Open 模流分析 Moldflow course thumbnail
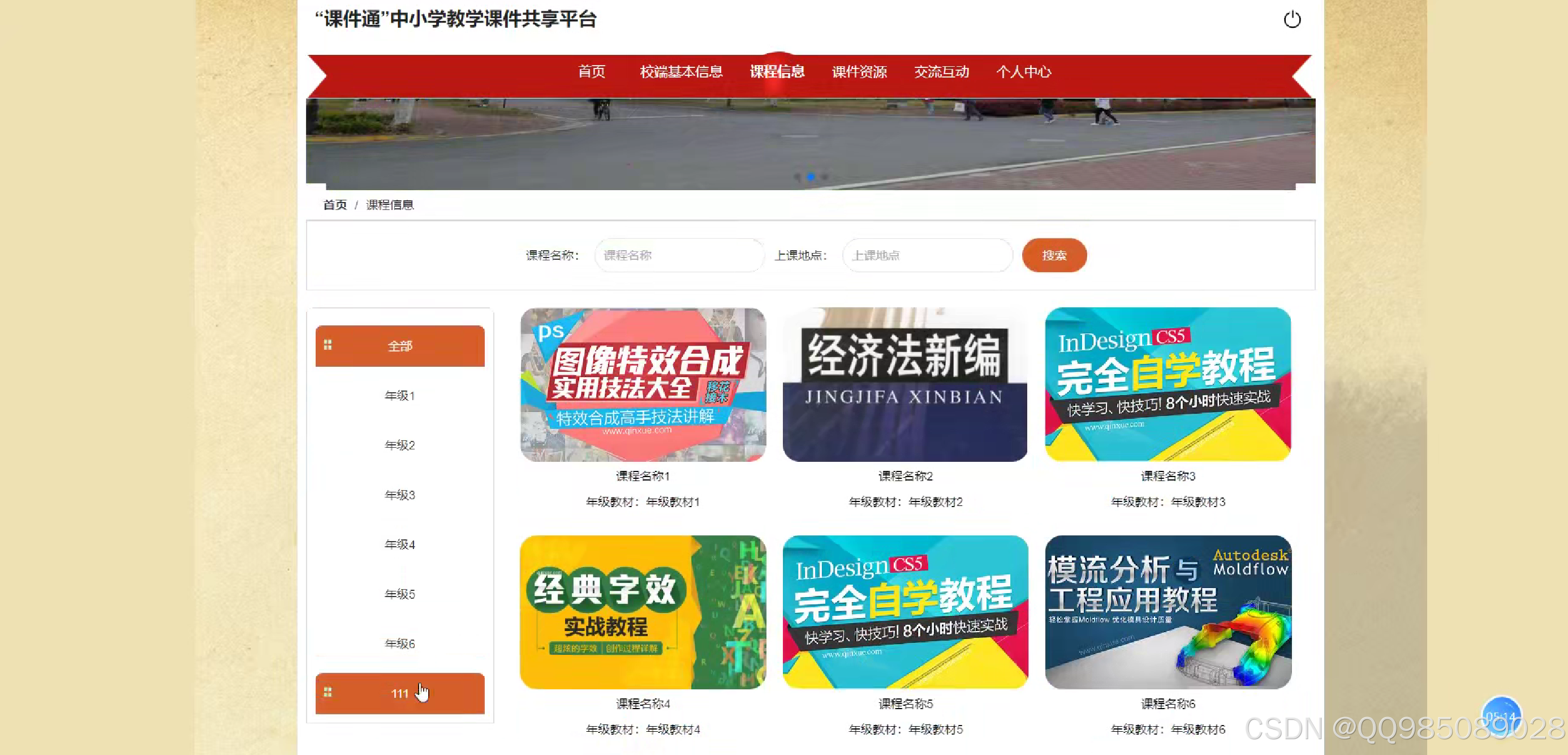 tap(1168, 612)
